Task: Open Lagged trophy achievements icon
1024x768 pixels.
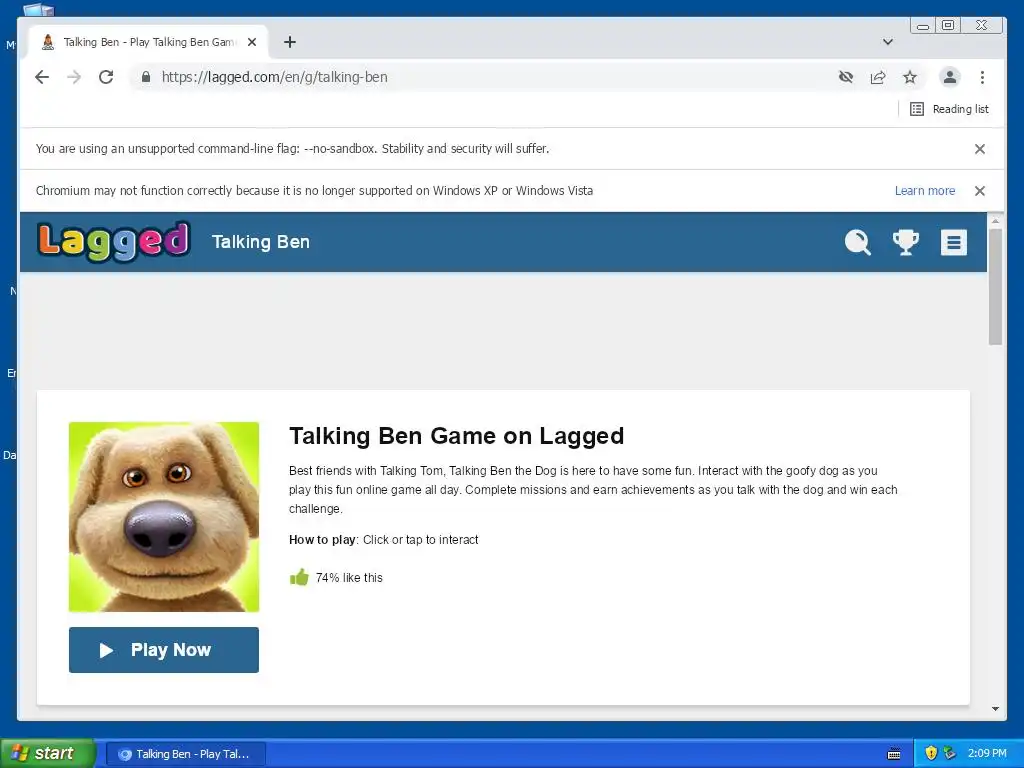Action: 906,242
